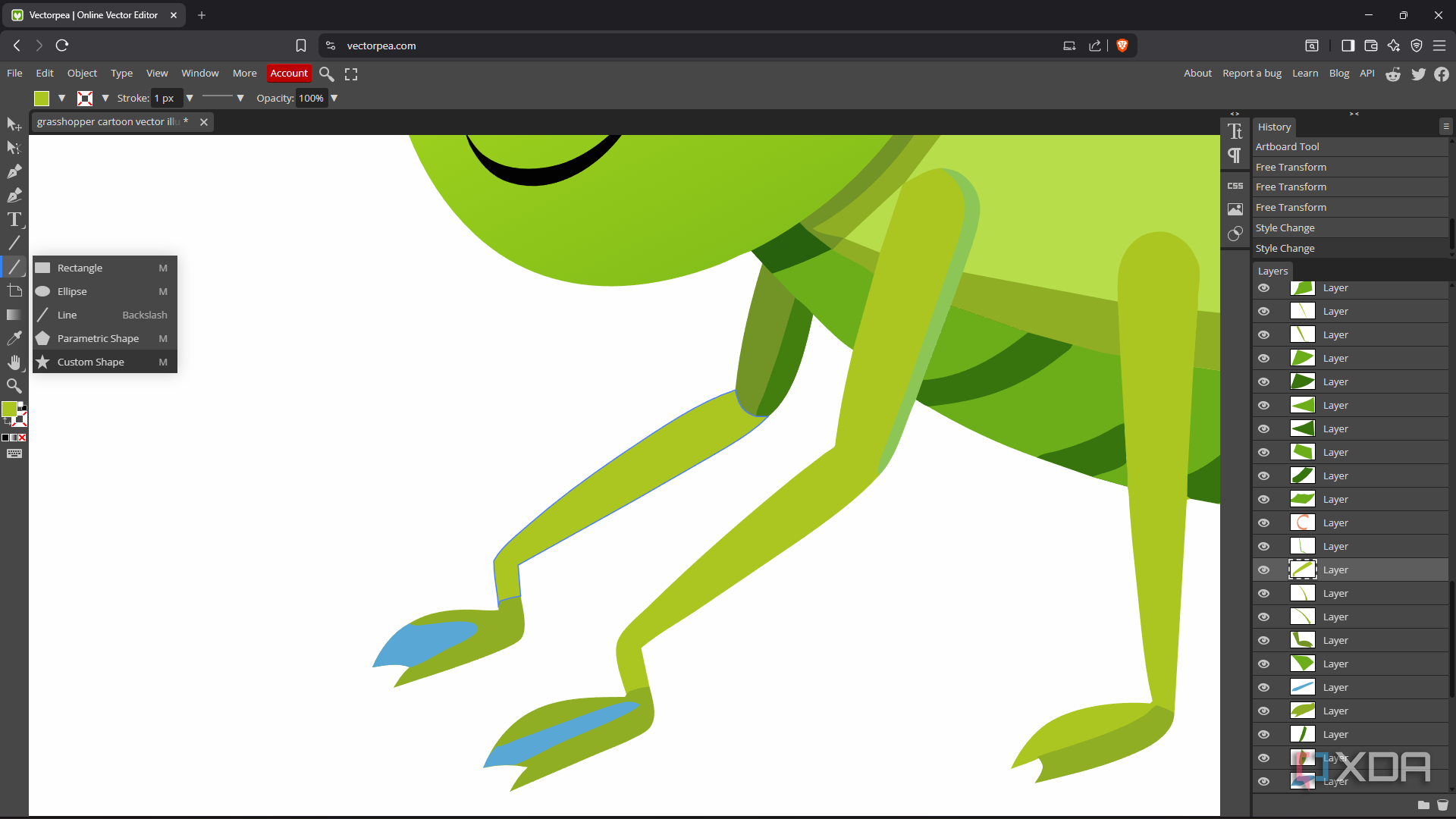Select the Direct Select arrow tool
1456x819 pixels.
pyautogui.click(x=14, y=147)
